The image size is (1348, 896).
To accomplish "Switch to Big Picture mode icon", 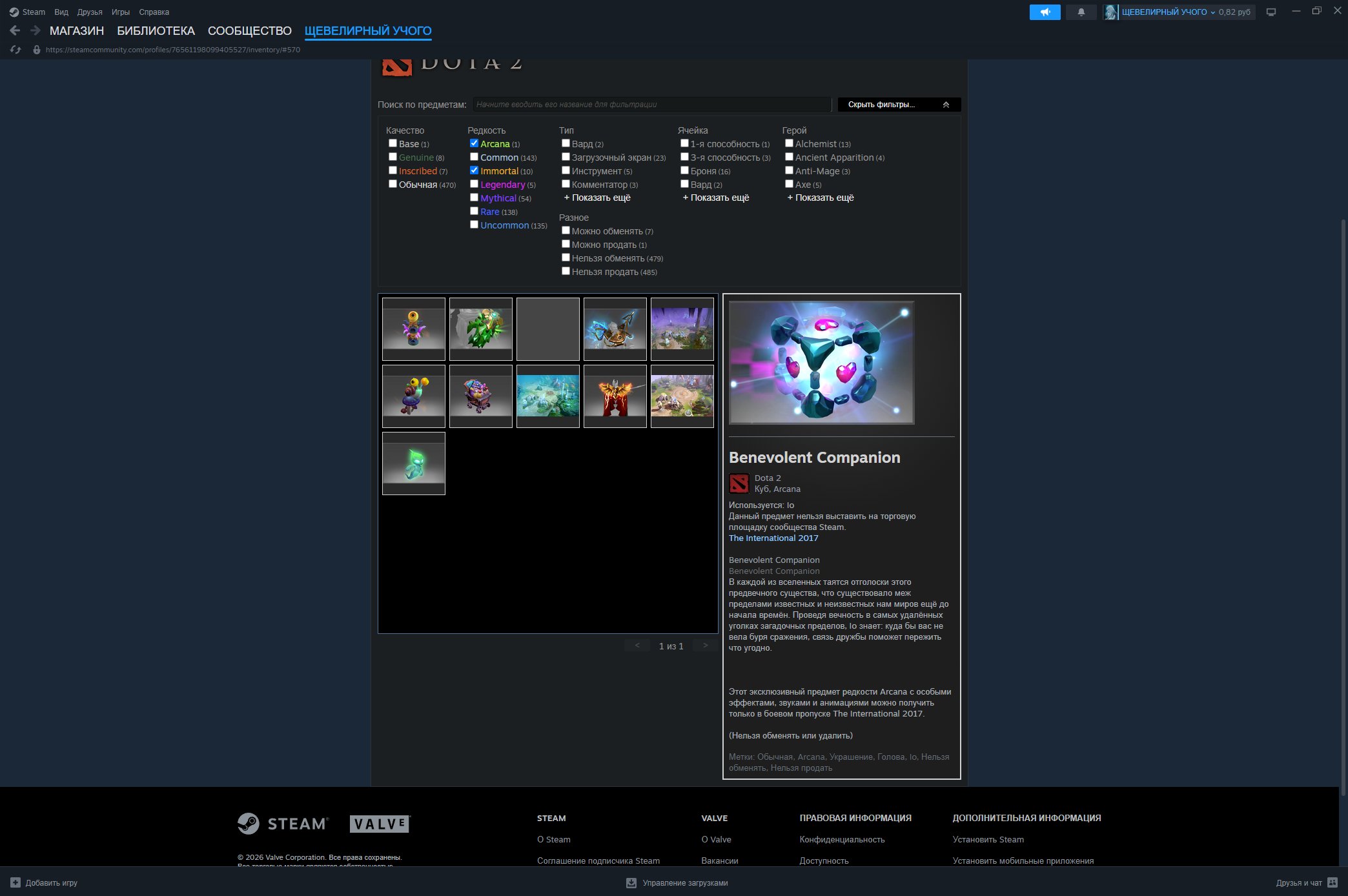I will [1271, 12].
